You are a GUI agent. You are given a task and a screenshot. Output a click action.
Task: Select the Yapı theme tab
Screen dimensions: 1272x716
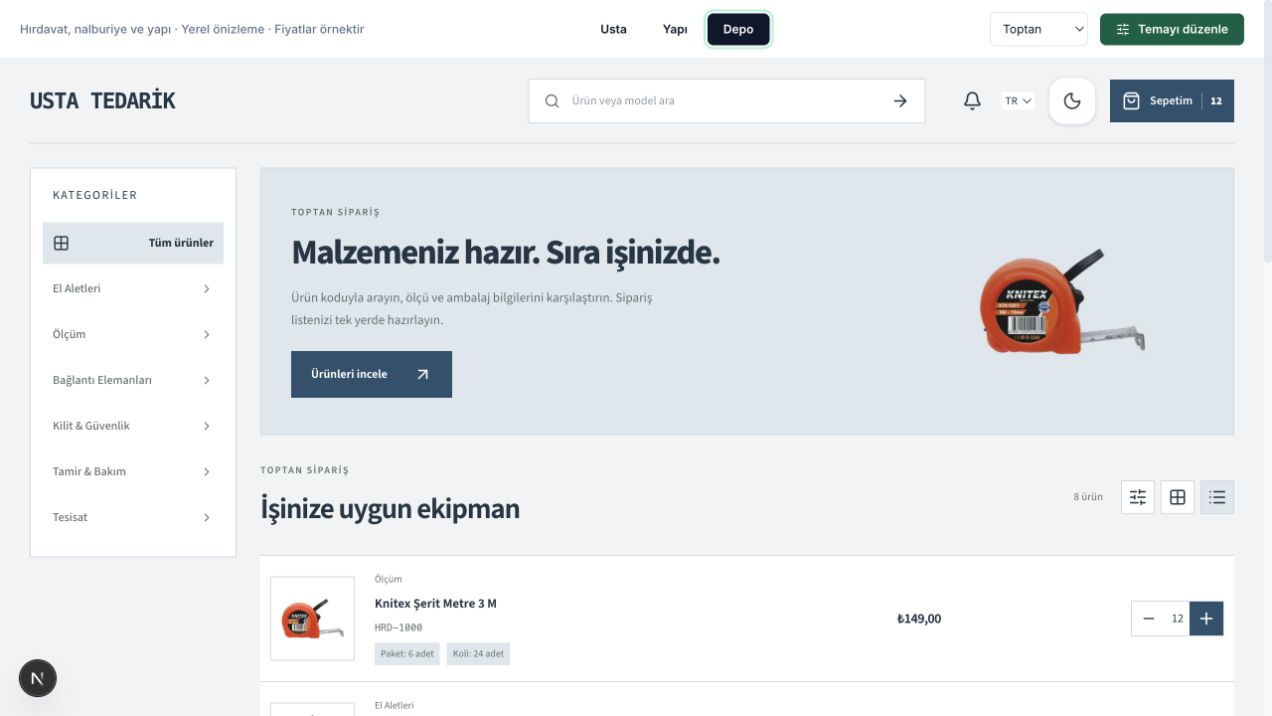(x=675, y=29)
